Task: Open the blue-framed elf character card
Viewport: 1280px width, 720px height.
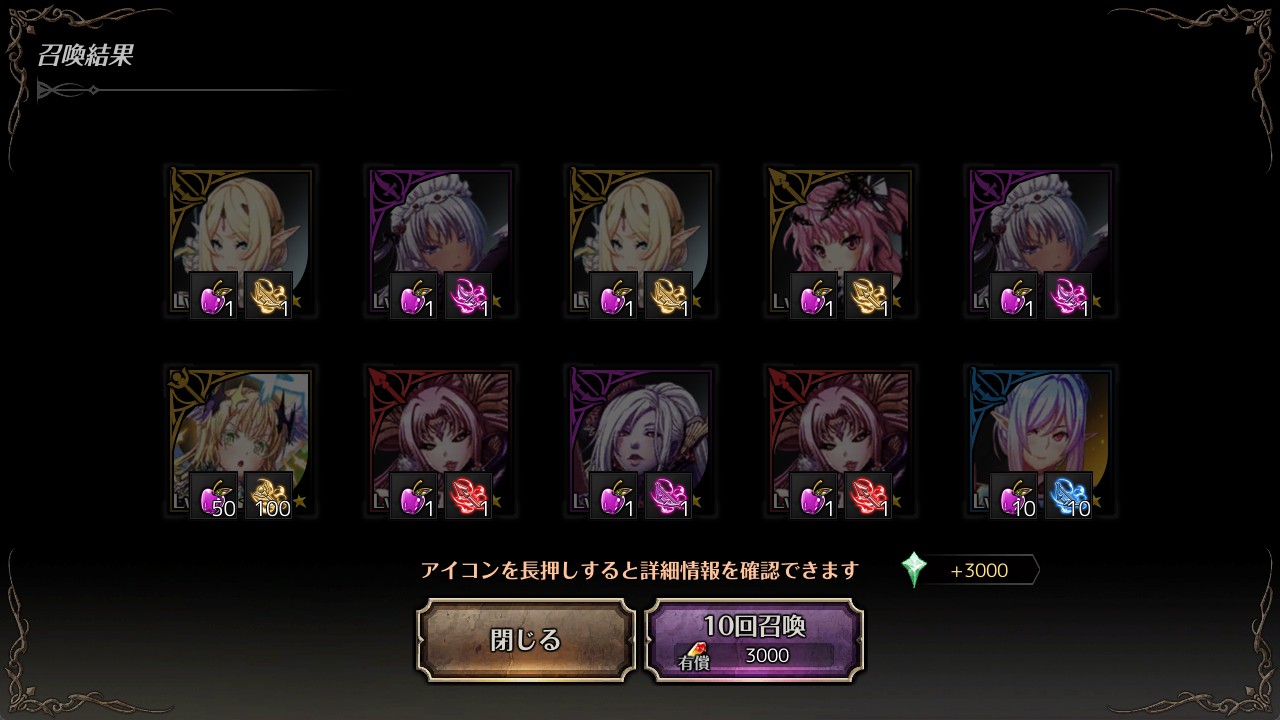Action: (1041, 441)
